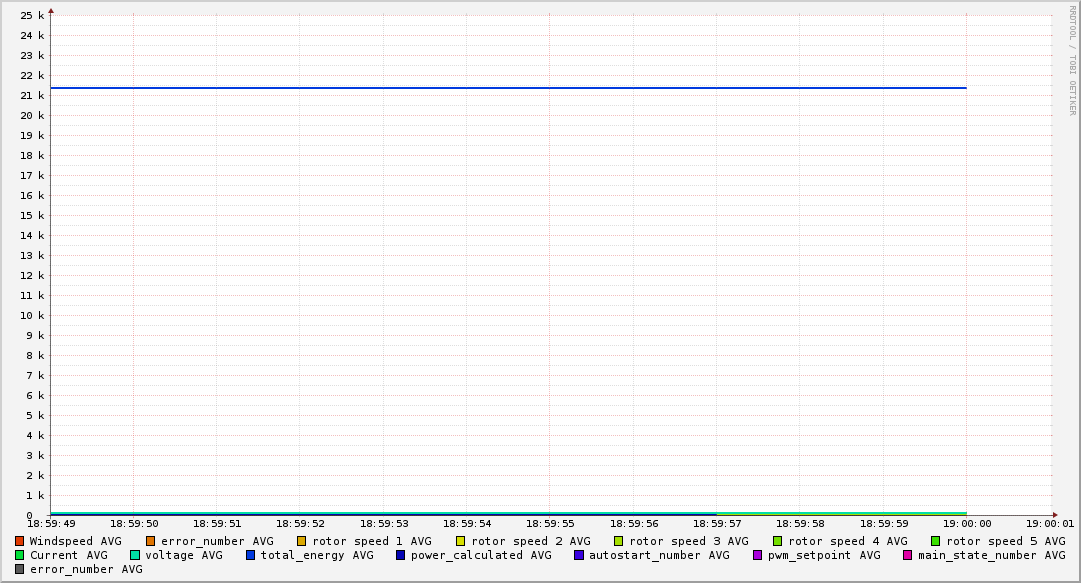
Task: Click the green Current AVG legend swatch
Action: pos(20,555)
